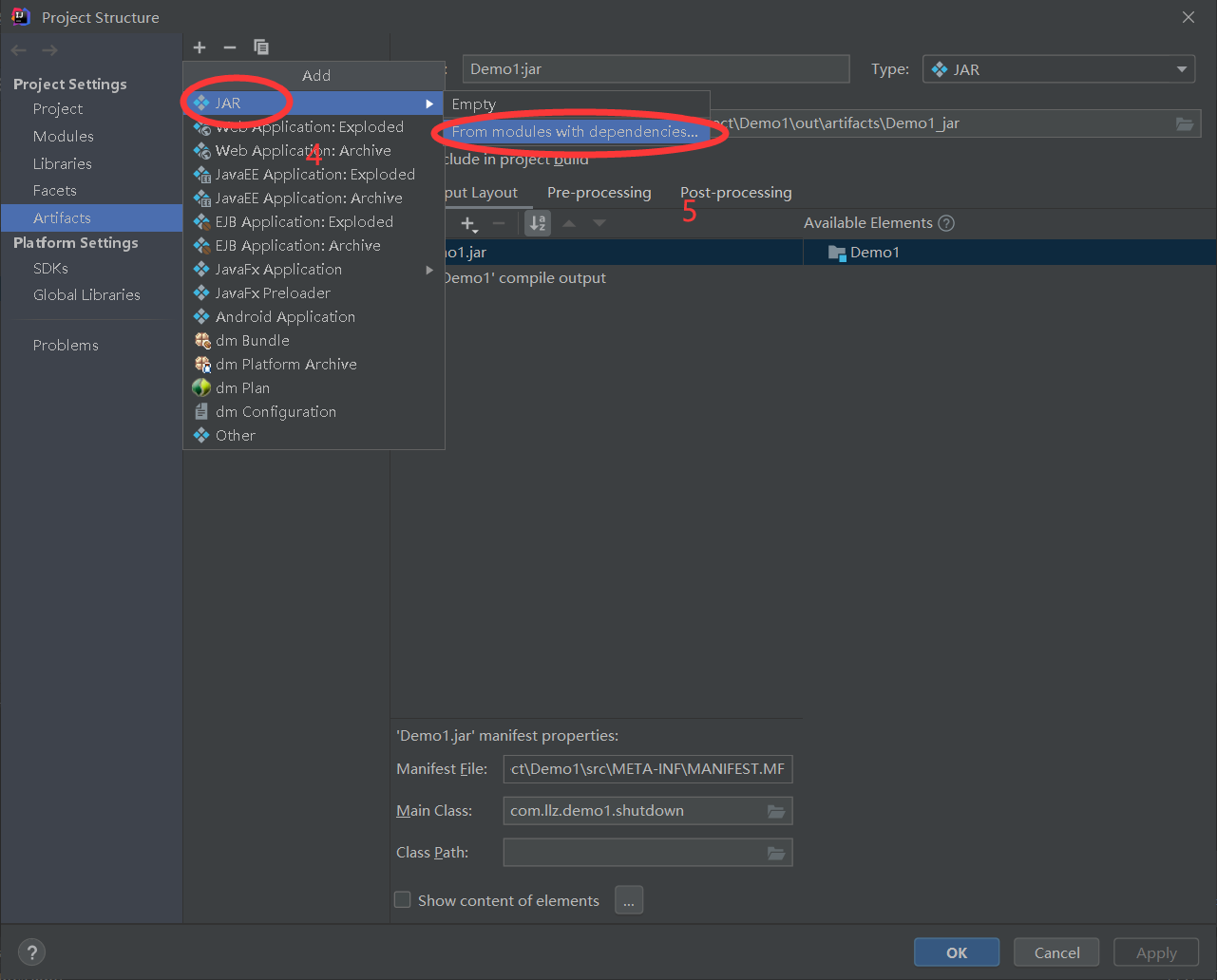Click the ellipsis options button
This screenshot has height=980, width=1217.
629,899
